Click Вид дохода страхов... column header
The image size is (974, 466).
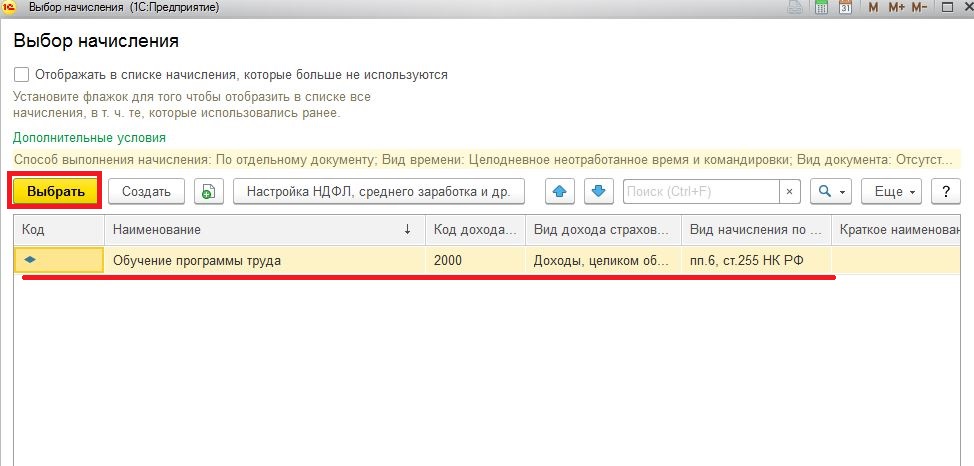point(604,229)
